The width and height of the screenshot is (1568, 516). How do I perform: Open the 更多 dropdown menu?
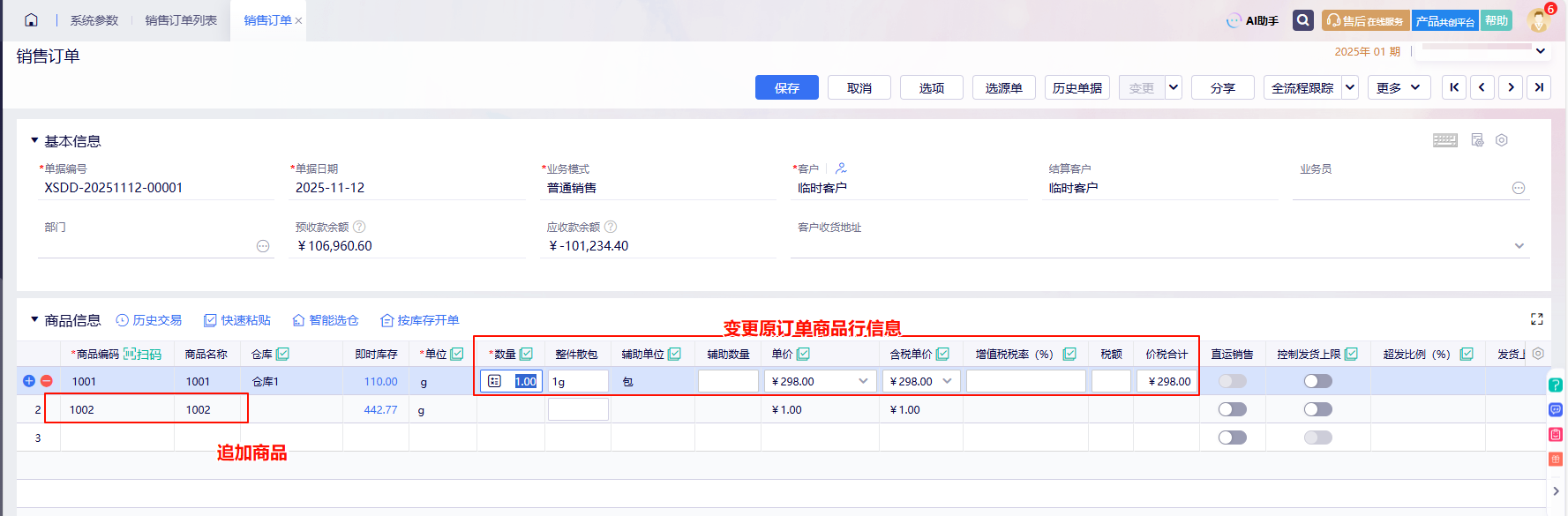click(x=1399, y=87)
